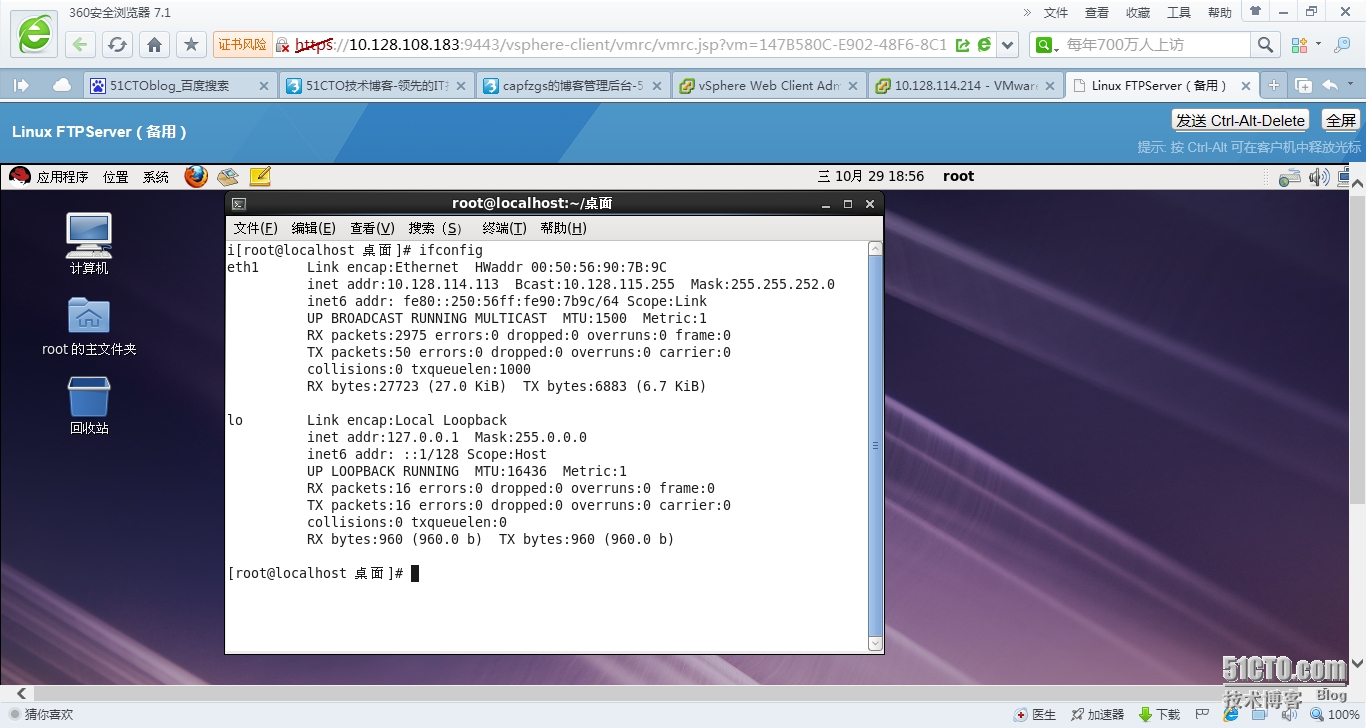The width and height of the screenshot is (1366, 728).
Task: Click the date and time 三 10月 29 18:56
Action: 871,176
